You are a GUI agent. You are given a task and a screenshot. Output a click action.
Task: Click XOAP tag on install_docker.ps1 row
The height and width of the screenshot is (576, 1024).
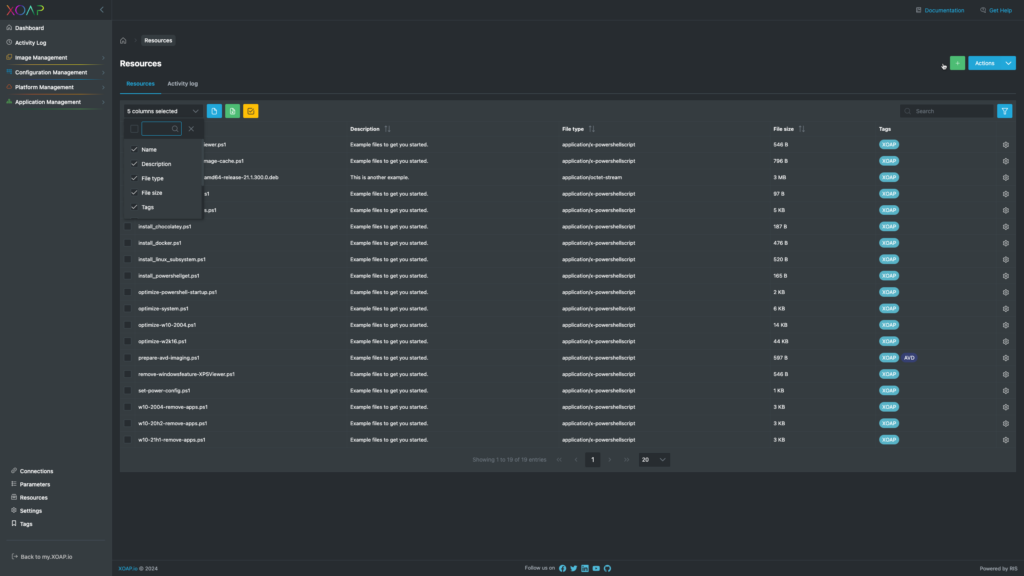coord(889,243)
